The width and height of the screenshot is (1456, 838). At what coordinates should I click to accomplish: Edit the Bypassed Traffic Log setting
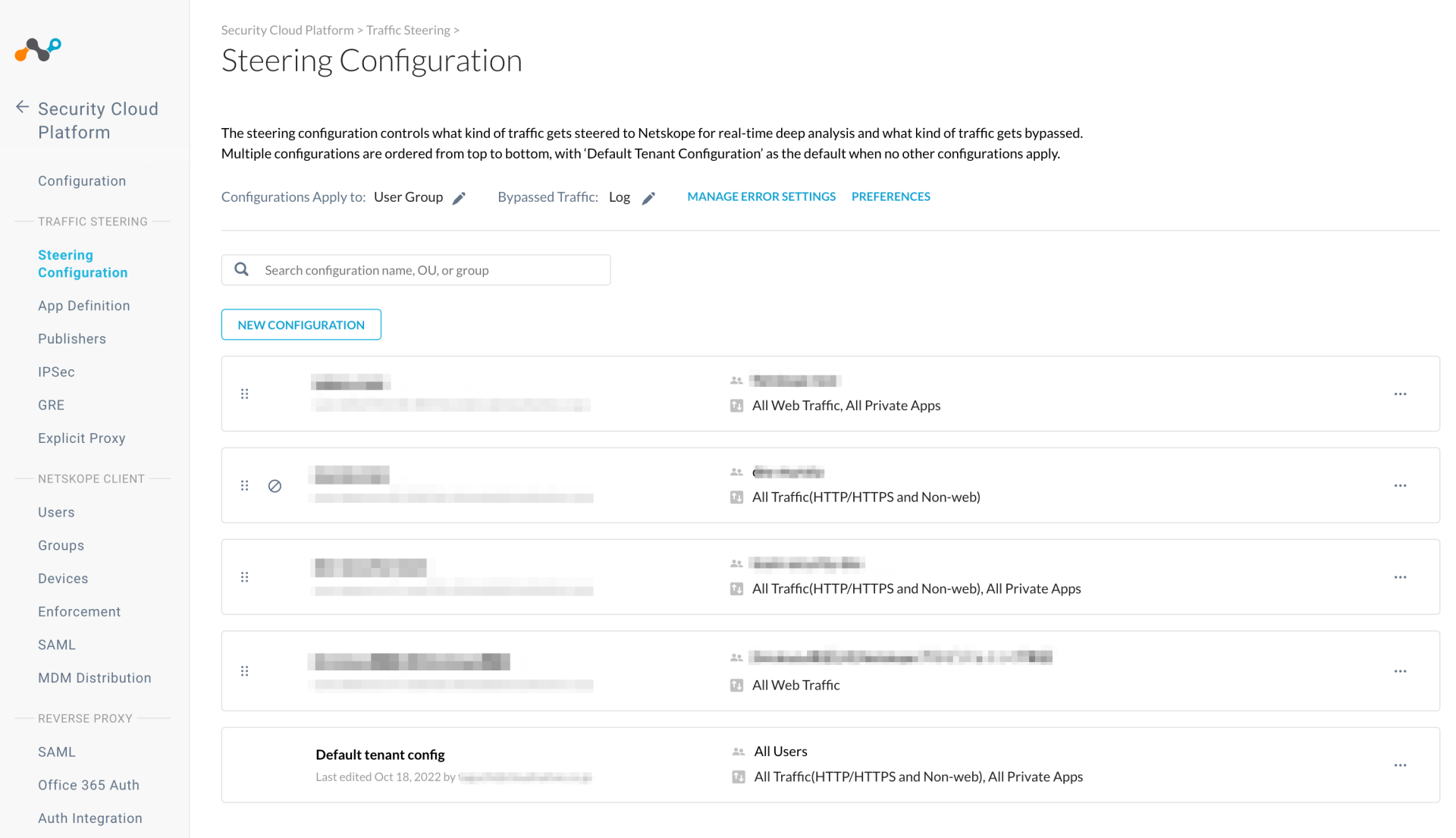point(649,197)
